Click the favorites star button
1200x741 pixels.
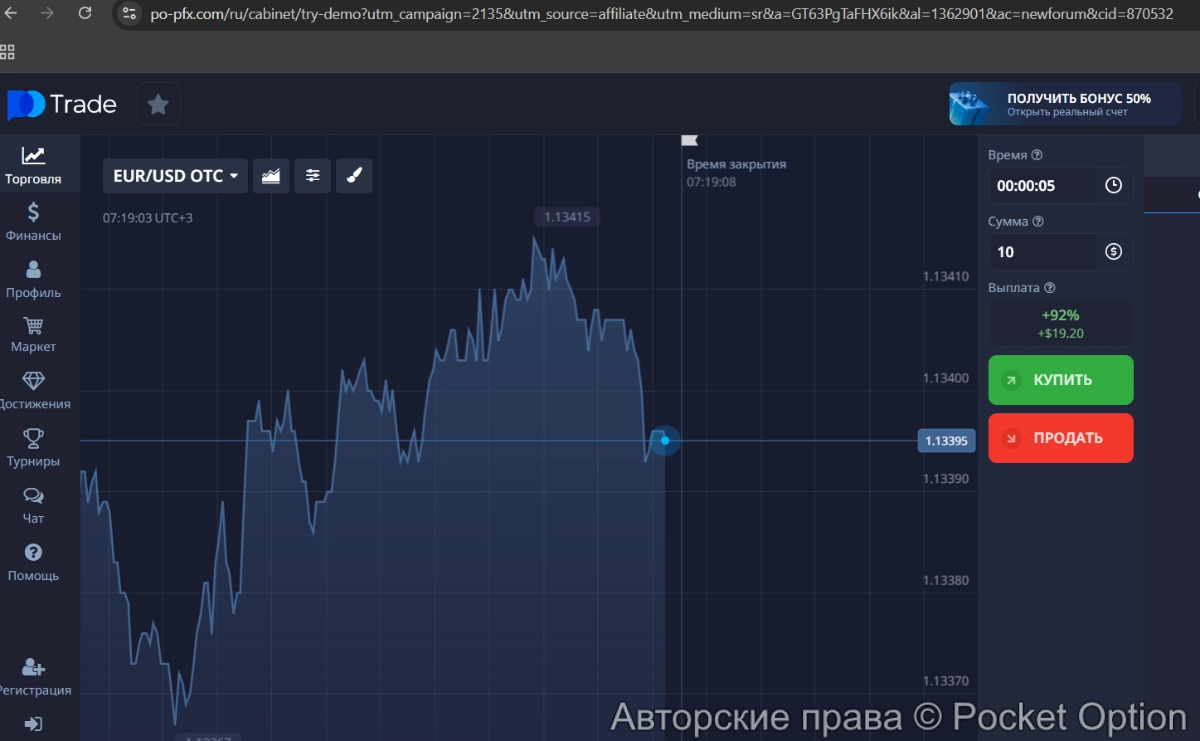pos(158,104)
